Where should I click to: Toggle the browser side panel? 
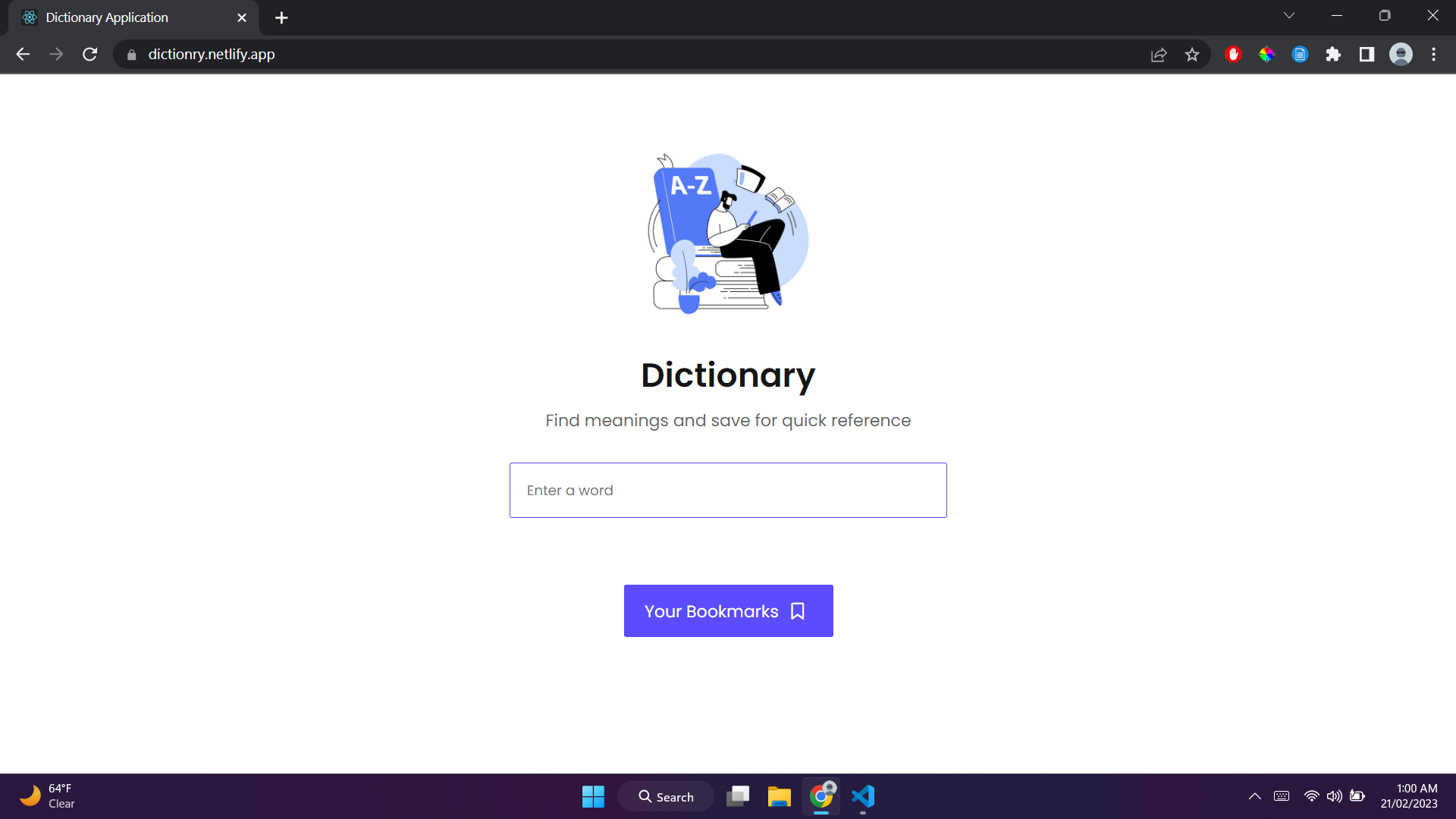pos(1367,55)
